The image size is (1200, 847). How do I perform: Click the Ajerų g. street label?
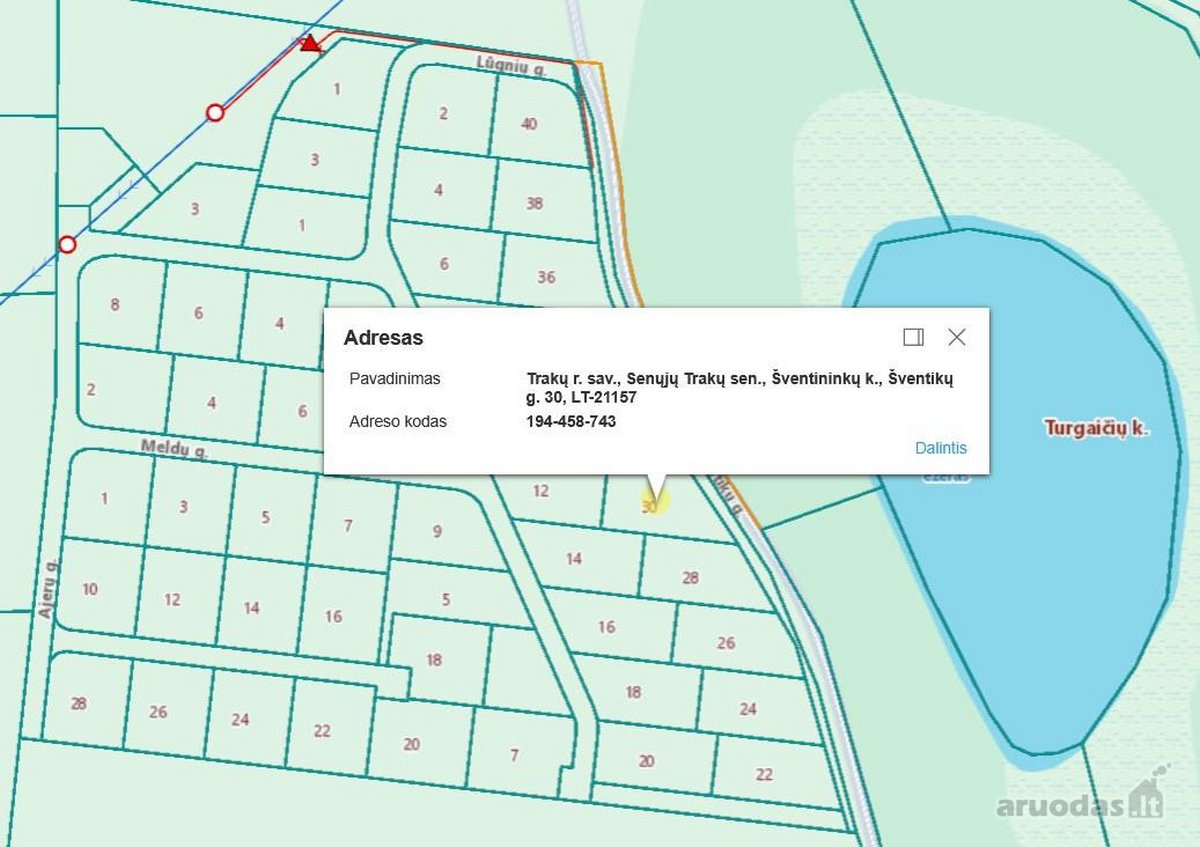click(x=50, y=589)
